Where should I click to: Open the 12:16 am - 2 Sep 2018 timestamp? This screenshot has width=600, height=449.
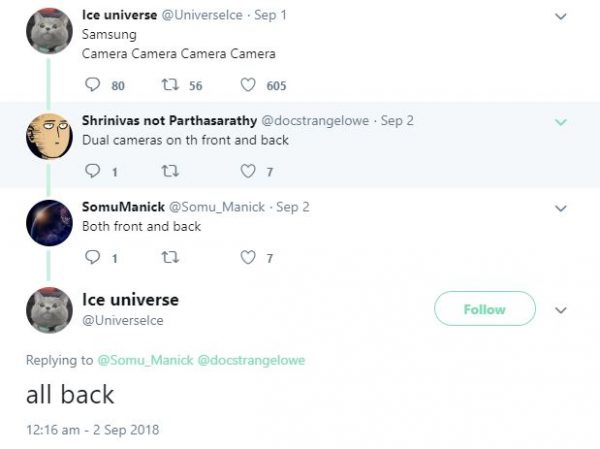point(93,429)
